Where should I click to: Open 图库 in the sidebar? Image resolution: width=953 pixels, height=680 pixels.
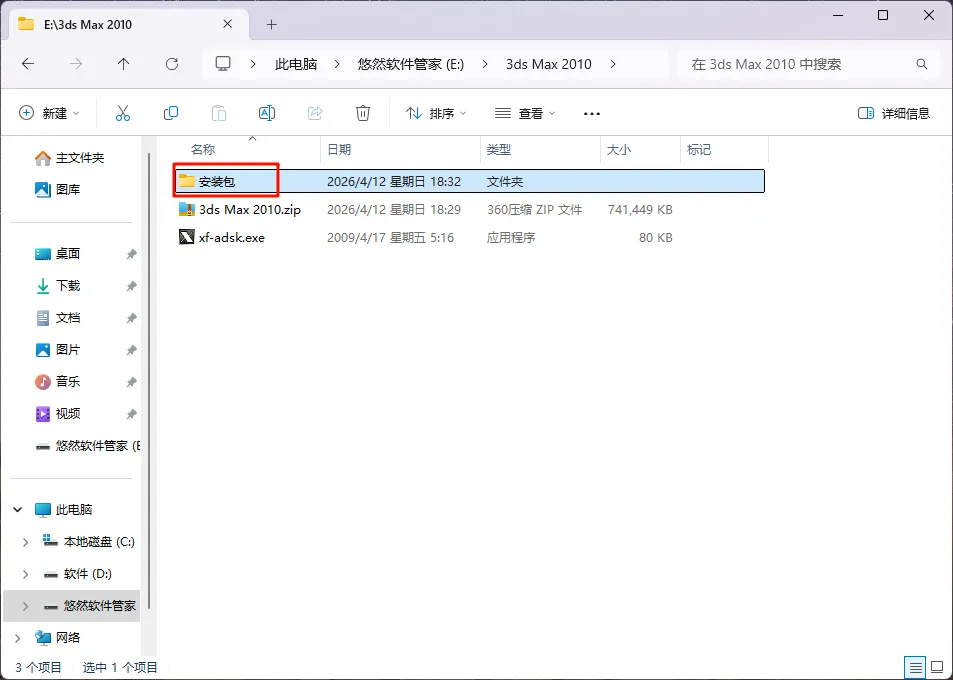click(x=57, y=190)
